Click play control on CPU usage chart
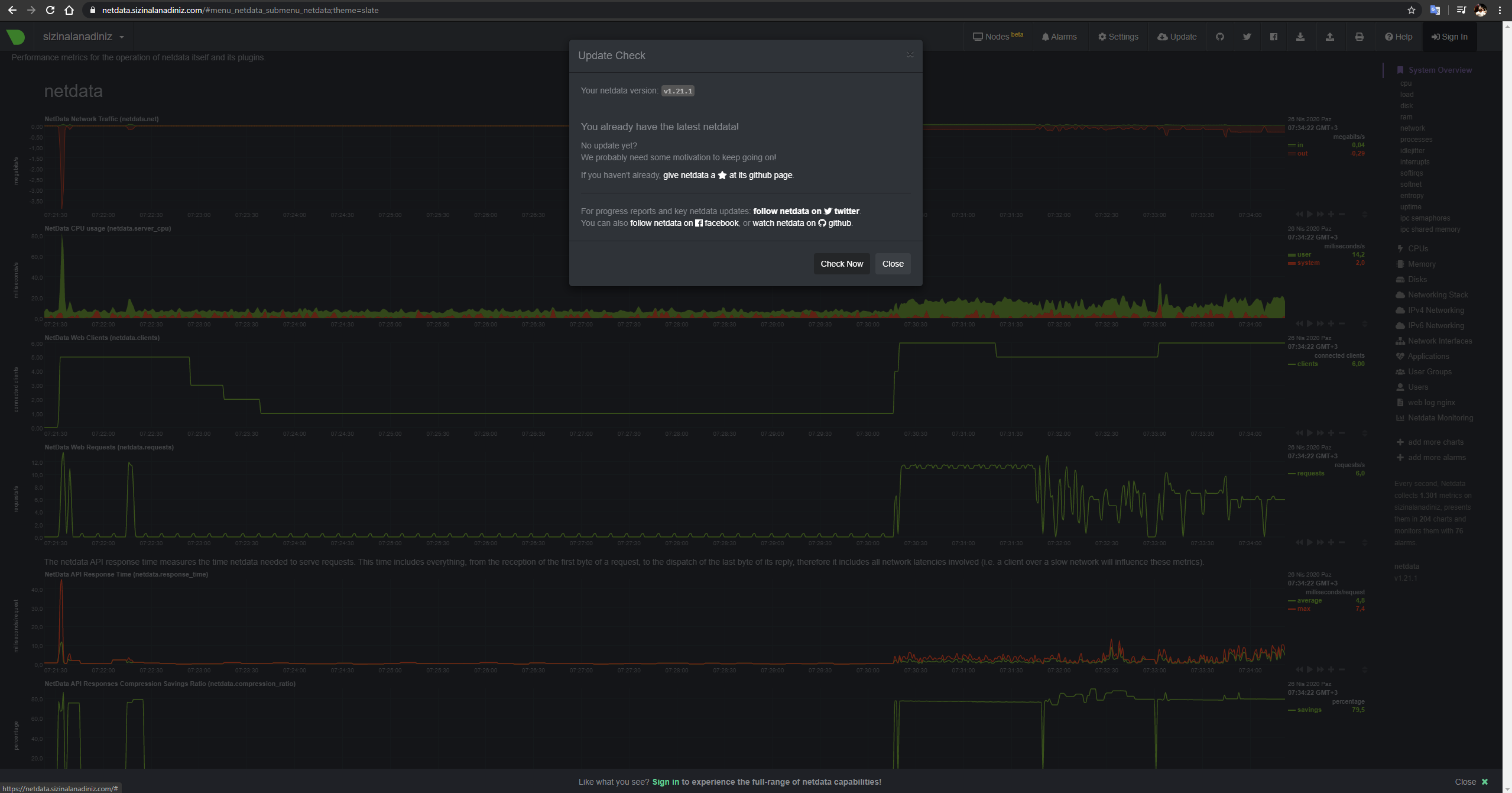This screenshot has width=1512, height=793. 1310,323
